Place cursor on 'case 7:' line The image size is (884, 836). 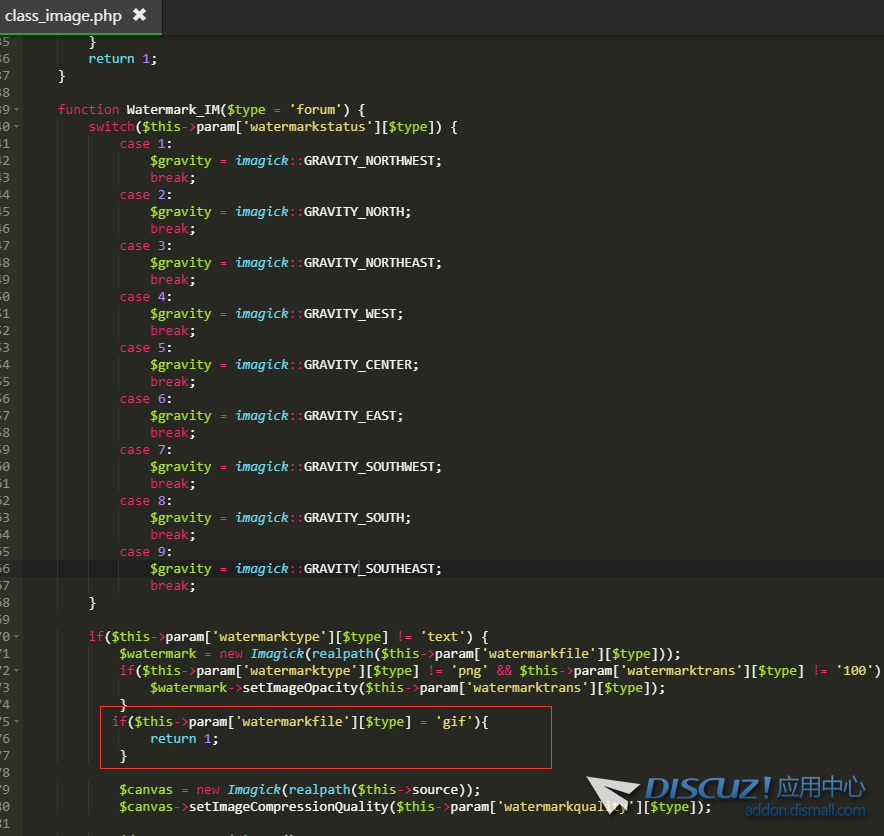click(145, 450)
